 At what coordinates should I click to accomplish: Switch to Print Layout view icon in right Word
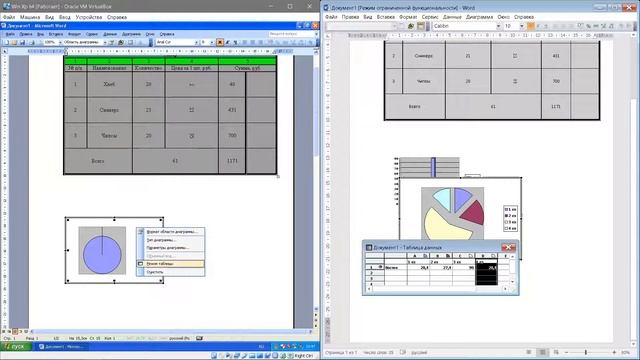click(542, 352)
